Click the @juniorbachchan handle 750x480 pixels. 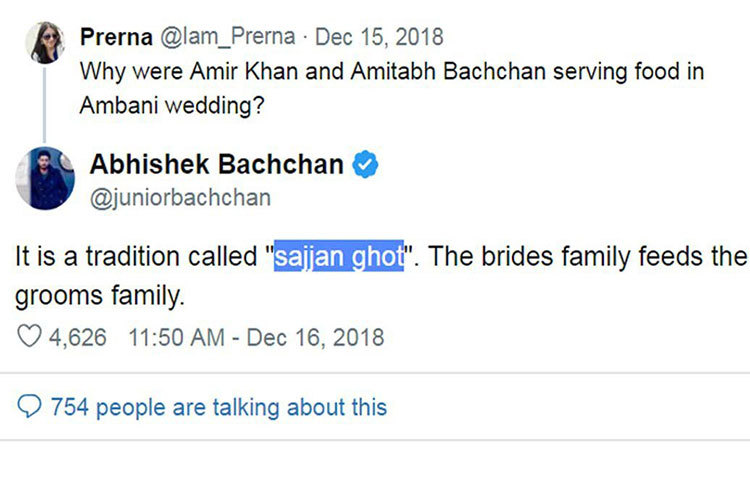pyautogui.click(x=180, y=197)
